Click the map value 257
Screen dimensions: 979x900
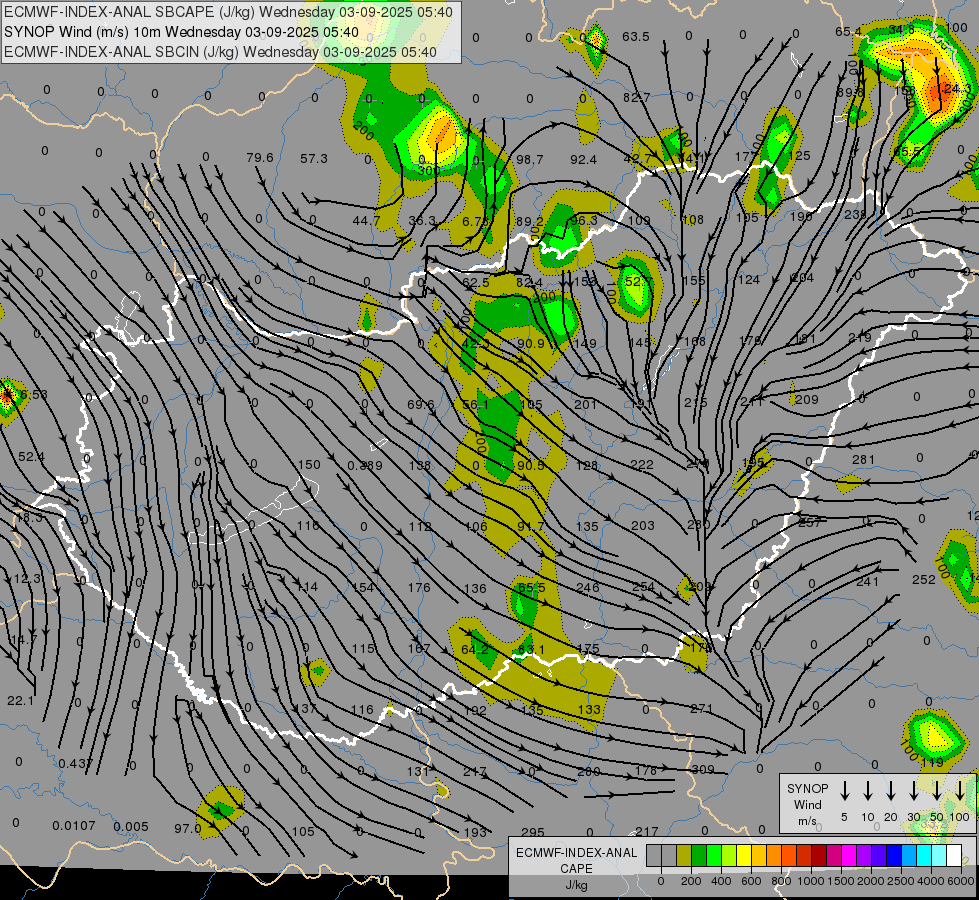click(x=810, y=523)
